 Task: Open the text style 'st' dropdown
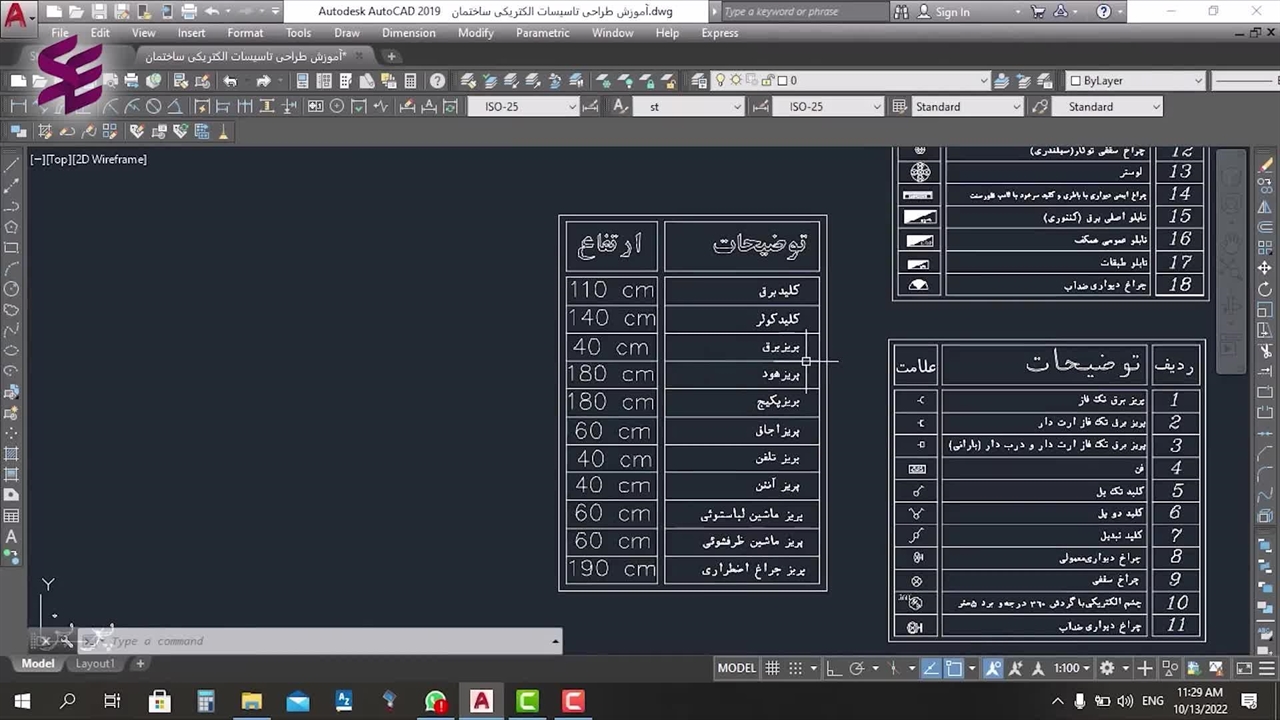pyautogui.click(x=737, y=107)
